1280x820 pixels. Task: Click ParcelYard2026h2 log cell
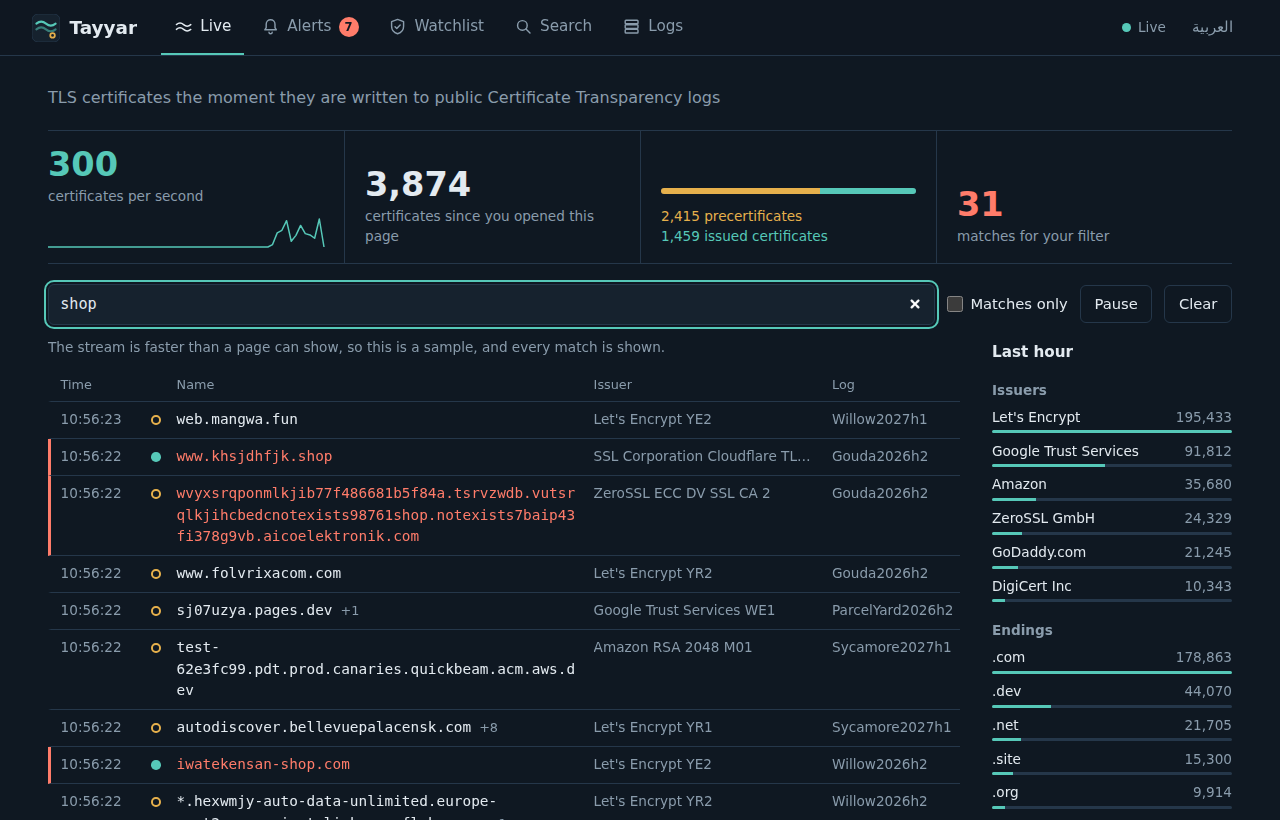pos(892,611)
